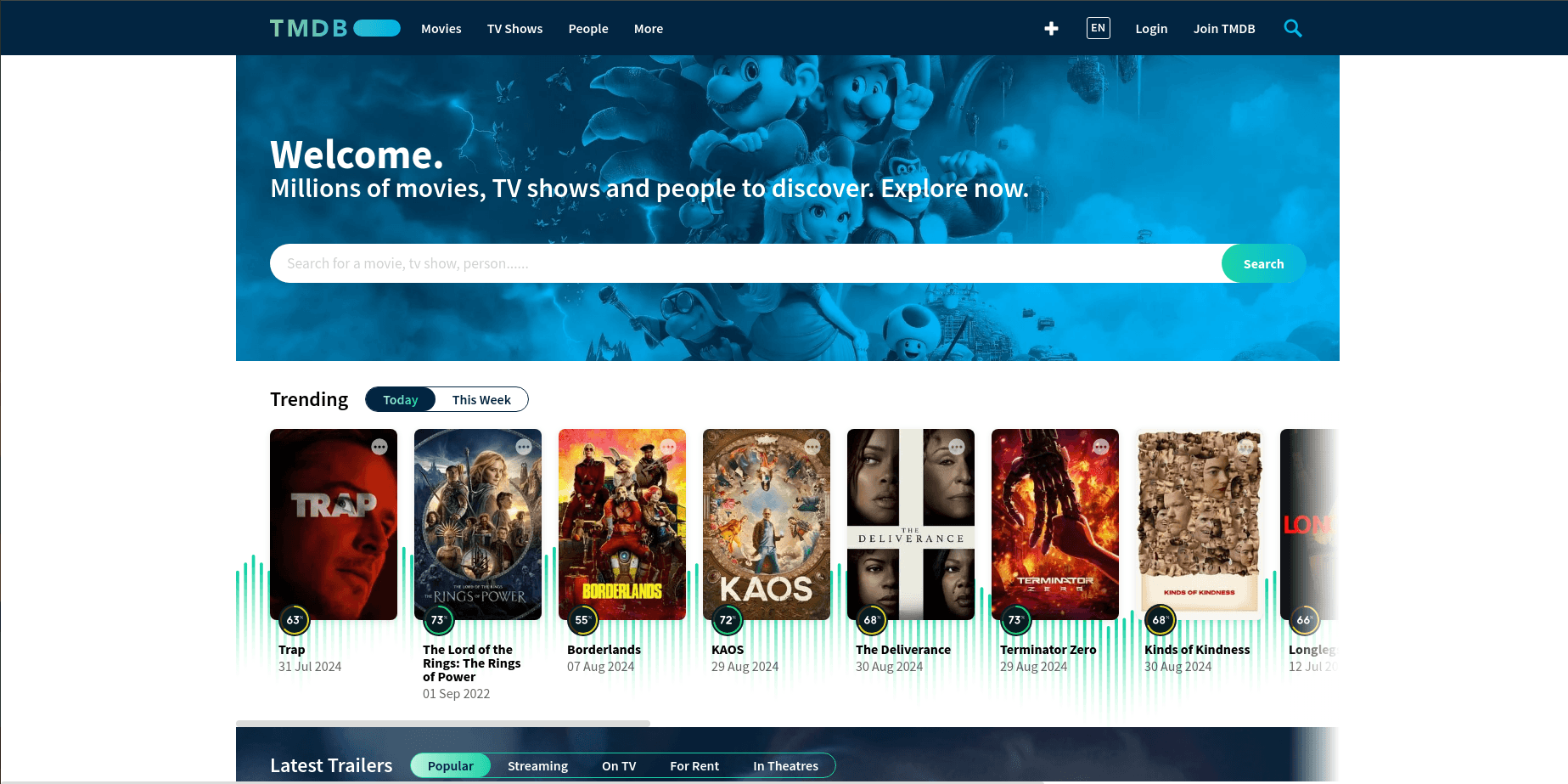The width and height of the screenshot is (1568, 784).
Task: Open the Movies menu
Action: 441,29
